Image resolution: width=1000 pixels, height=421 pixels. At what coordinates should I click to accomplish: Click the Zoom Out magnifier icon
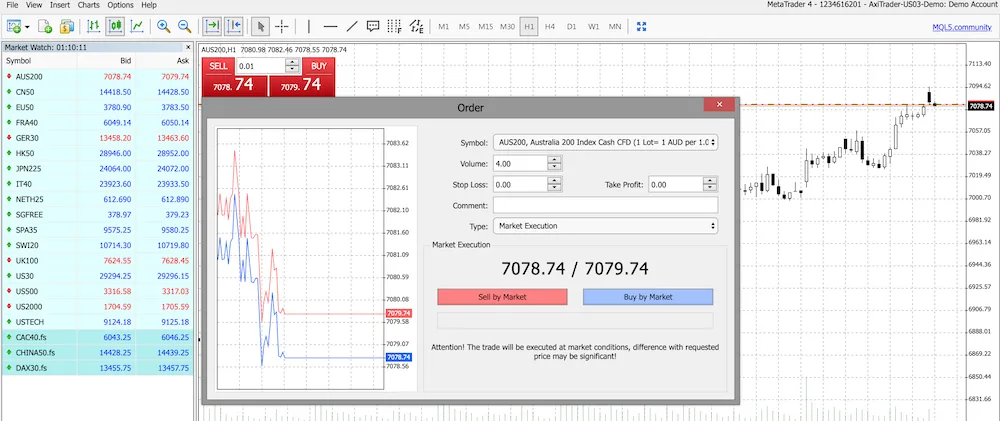184,26
